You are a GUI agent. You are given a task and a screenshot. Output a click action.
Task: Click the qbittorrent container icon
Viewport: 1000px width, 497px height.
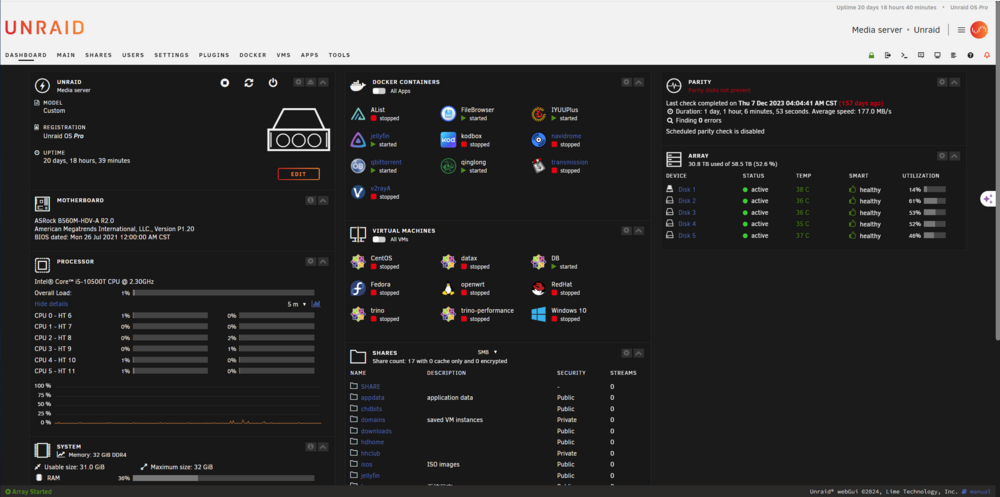358,166
